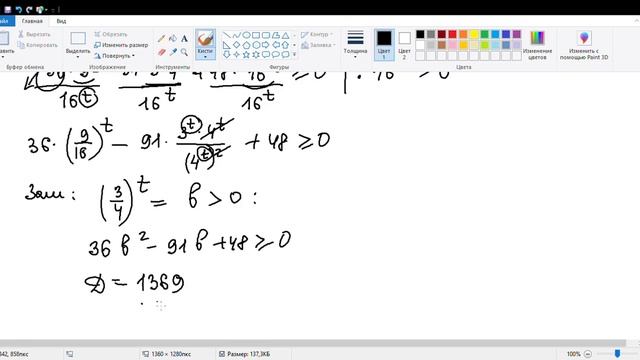This screenshot has height=360, width=640.
Task: Select the Pencil tool
Action: 162,39
